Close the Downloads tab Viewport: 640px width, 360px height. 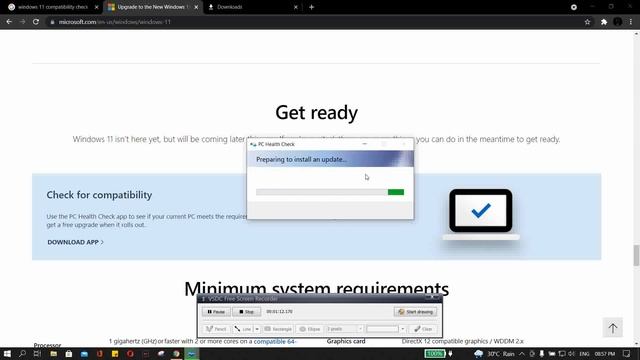point(296,7)
